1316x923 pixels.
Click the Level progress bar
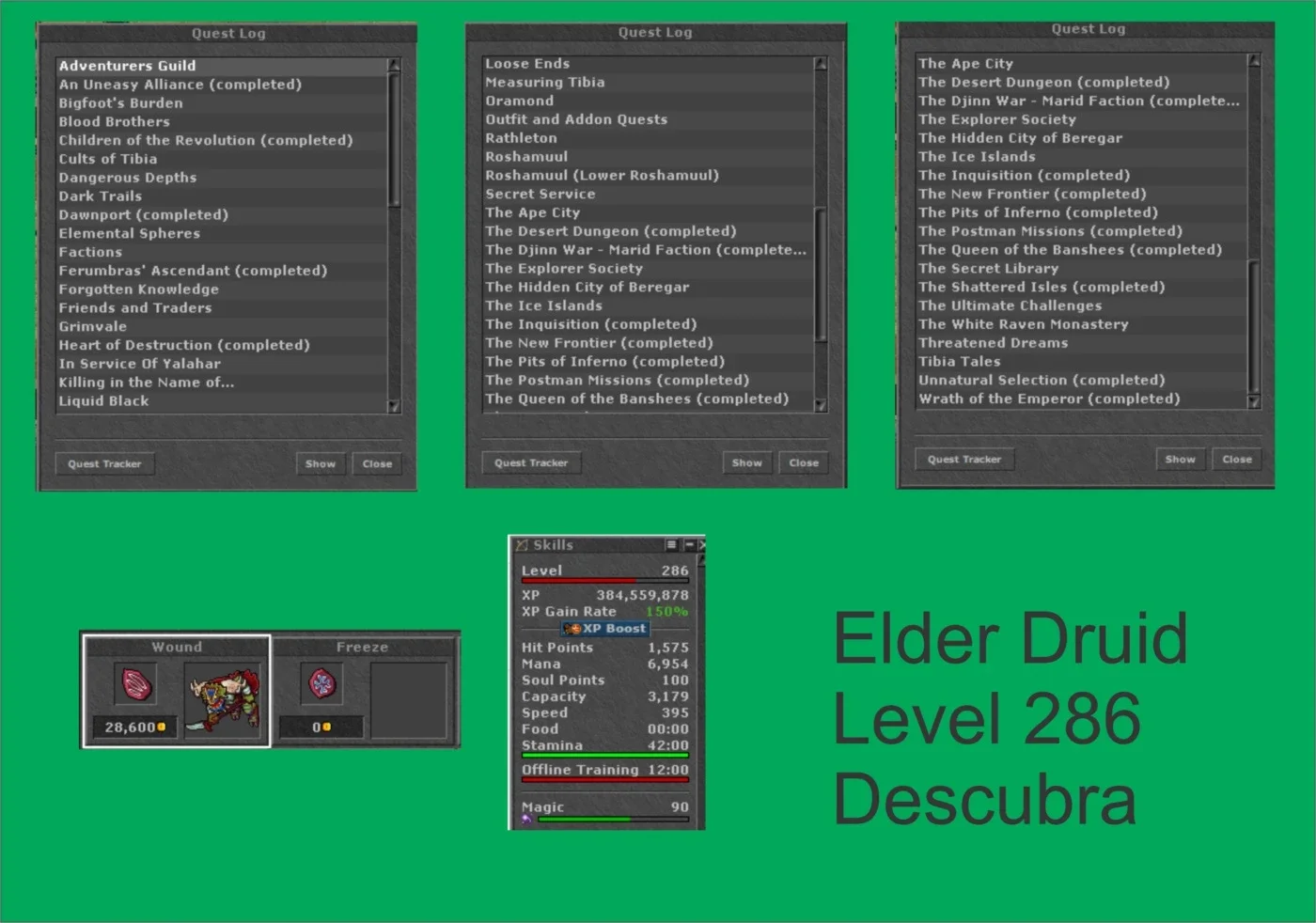point(604,581)
